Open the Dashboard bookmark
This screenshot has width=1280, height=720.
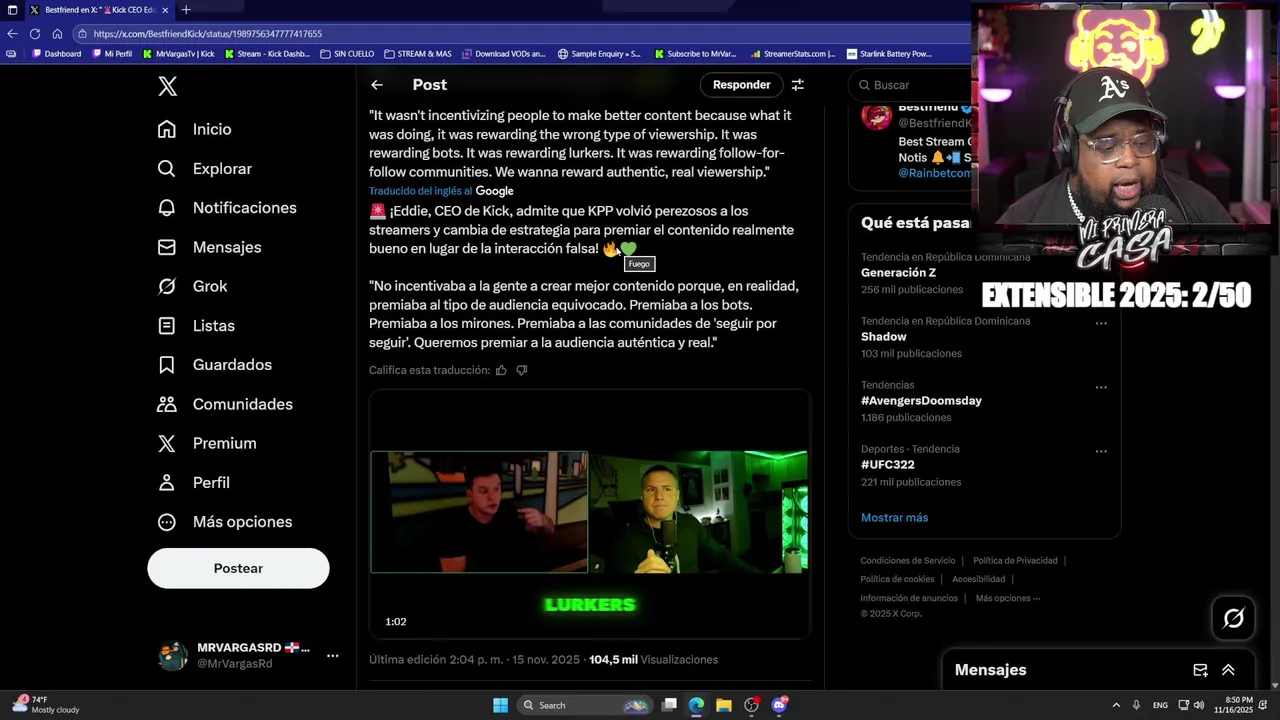click(x=56, y=54)
